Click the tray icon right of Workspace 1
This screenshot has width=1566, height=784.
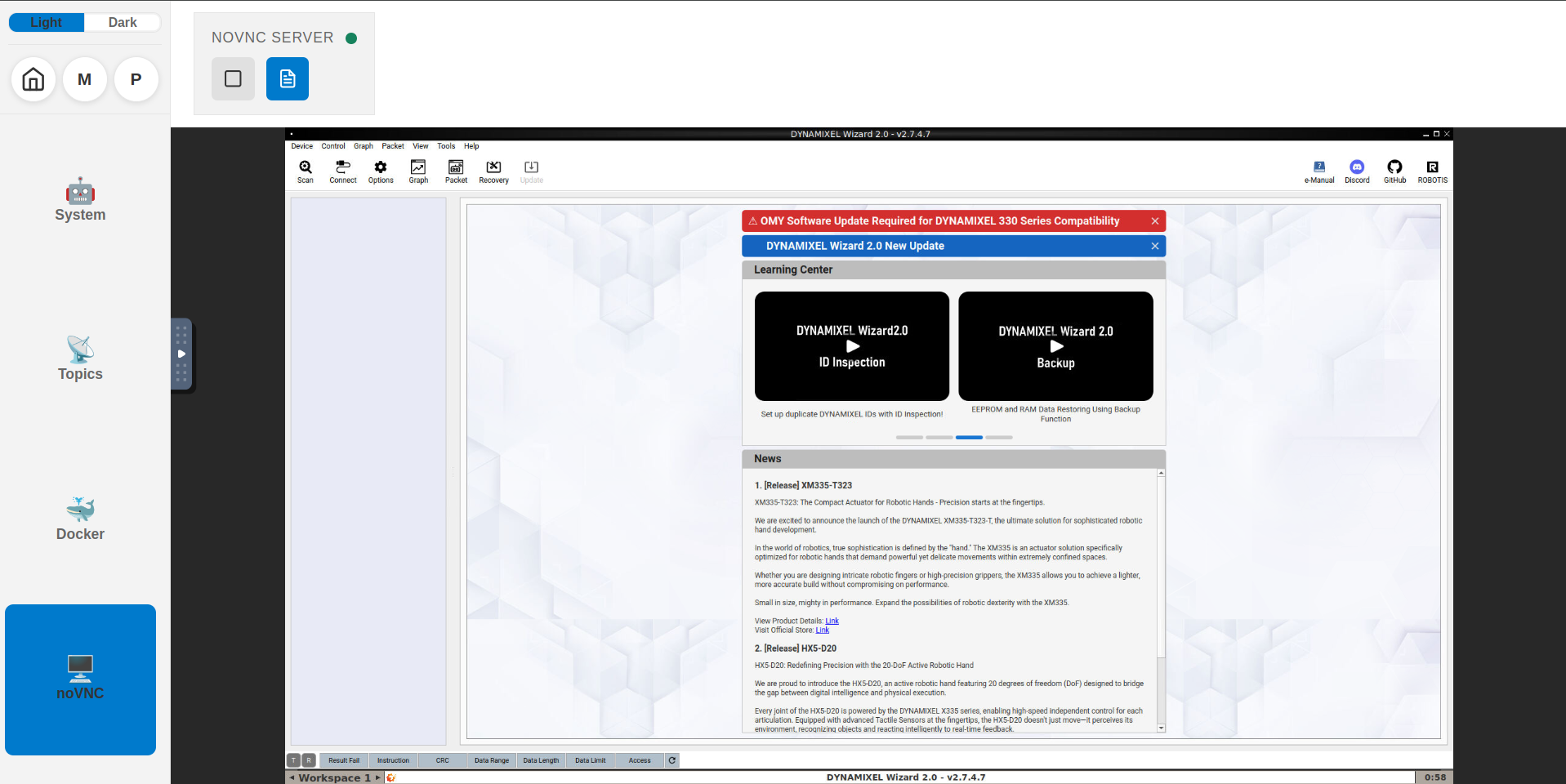point(391,777)
